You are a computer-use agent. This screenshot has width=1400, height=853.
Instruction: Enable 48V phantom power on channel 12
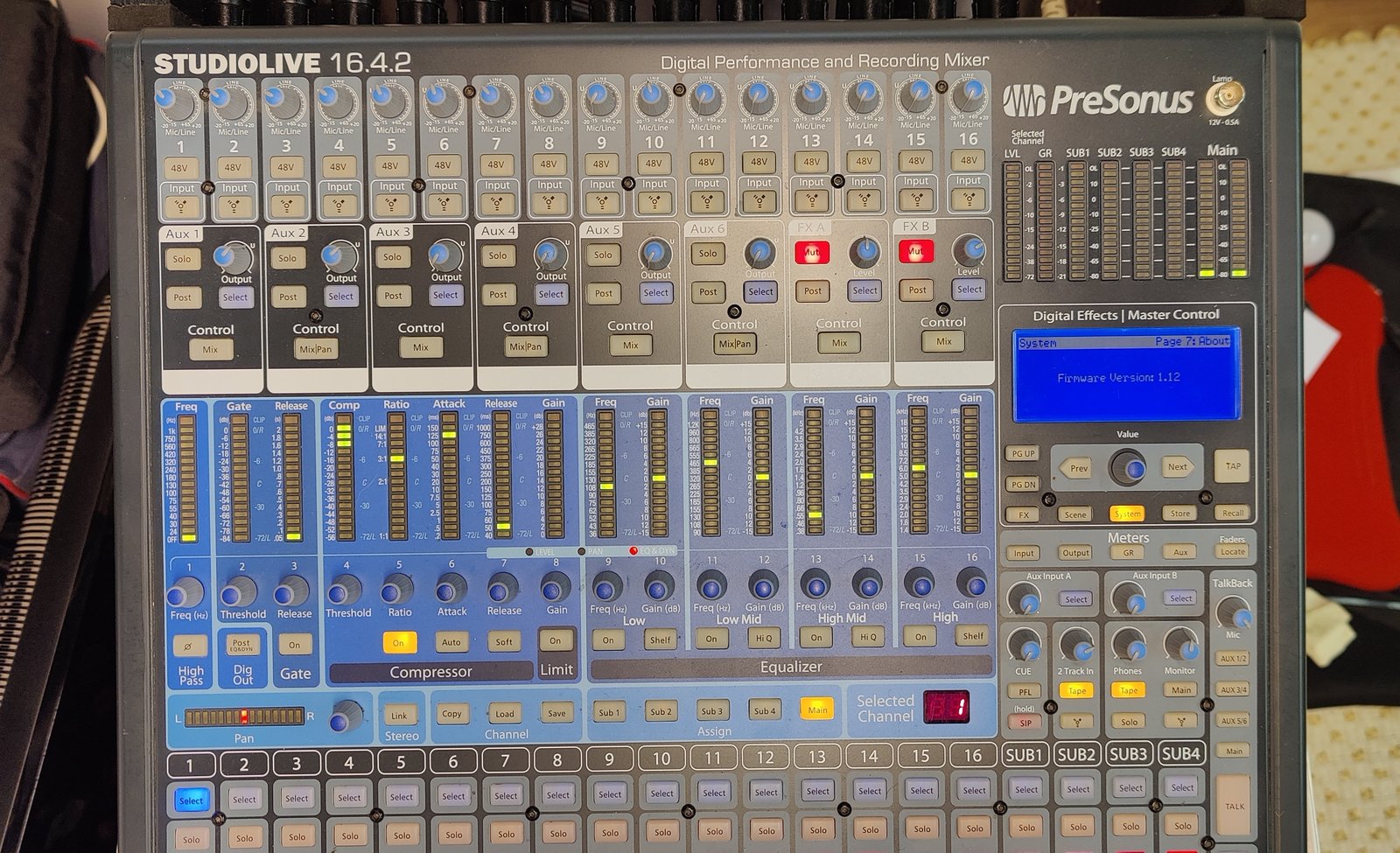759,162
